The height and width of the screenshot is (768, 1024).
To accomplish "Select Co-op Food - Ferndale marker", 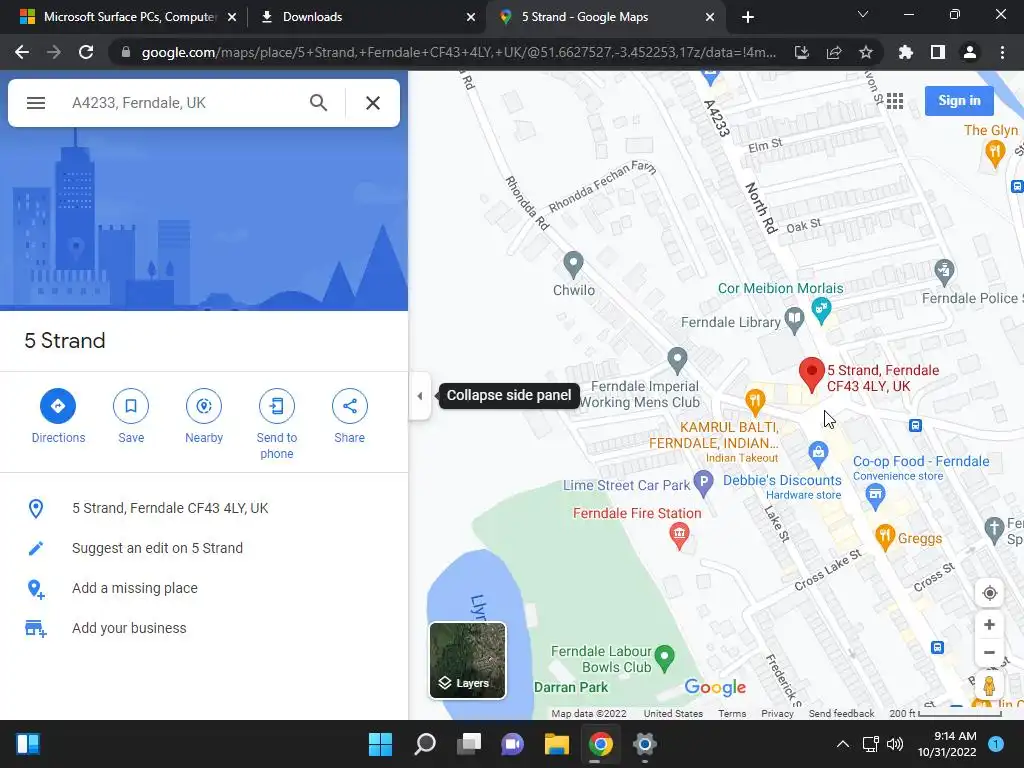I will 875,496.
